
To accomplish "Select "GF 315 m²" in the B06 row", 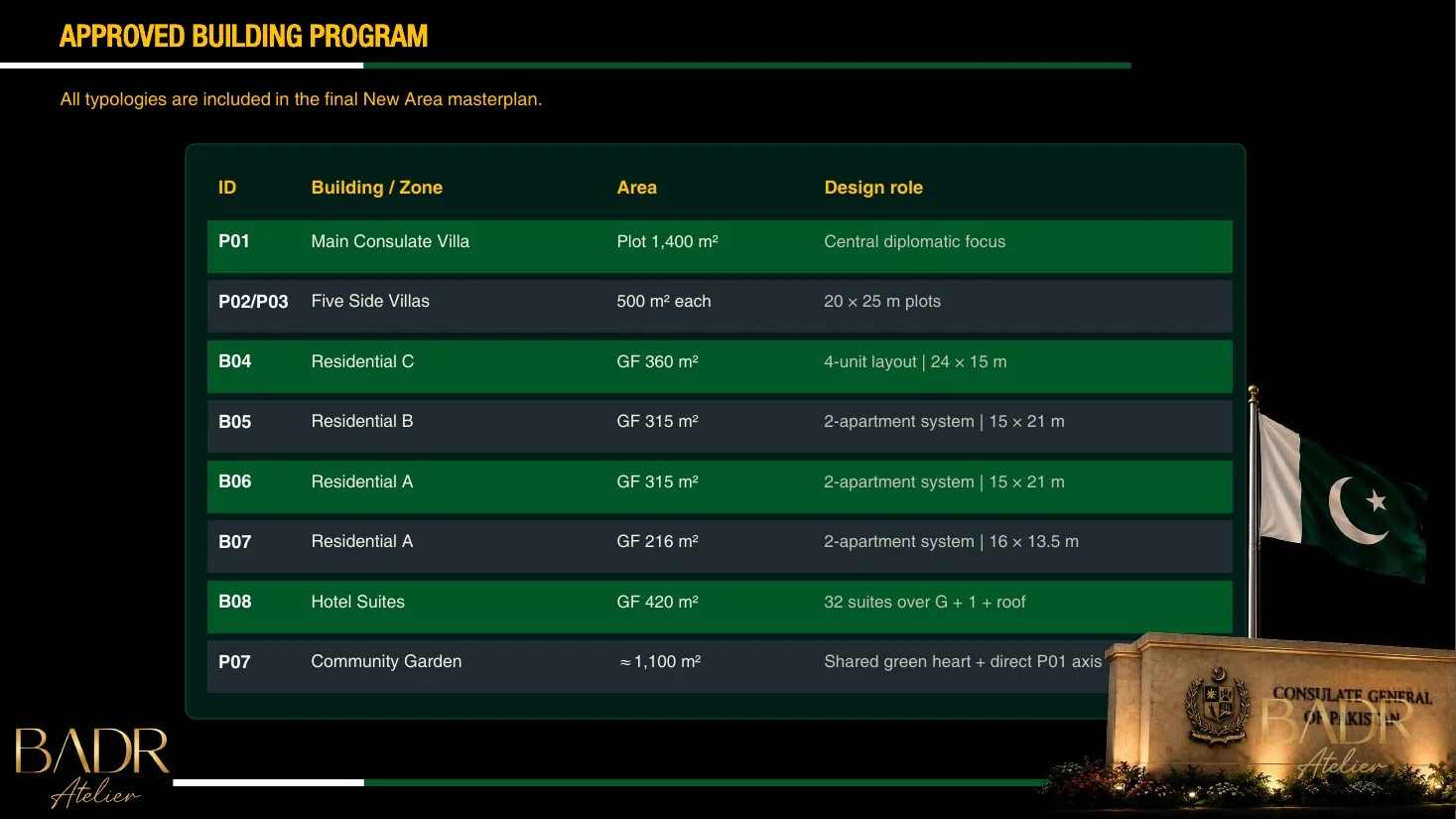I will pyautogui.click(x=657, y=481).
